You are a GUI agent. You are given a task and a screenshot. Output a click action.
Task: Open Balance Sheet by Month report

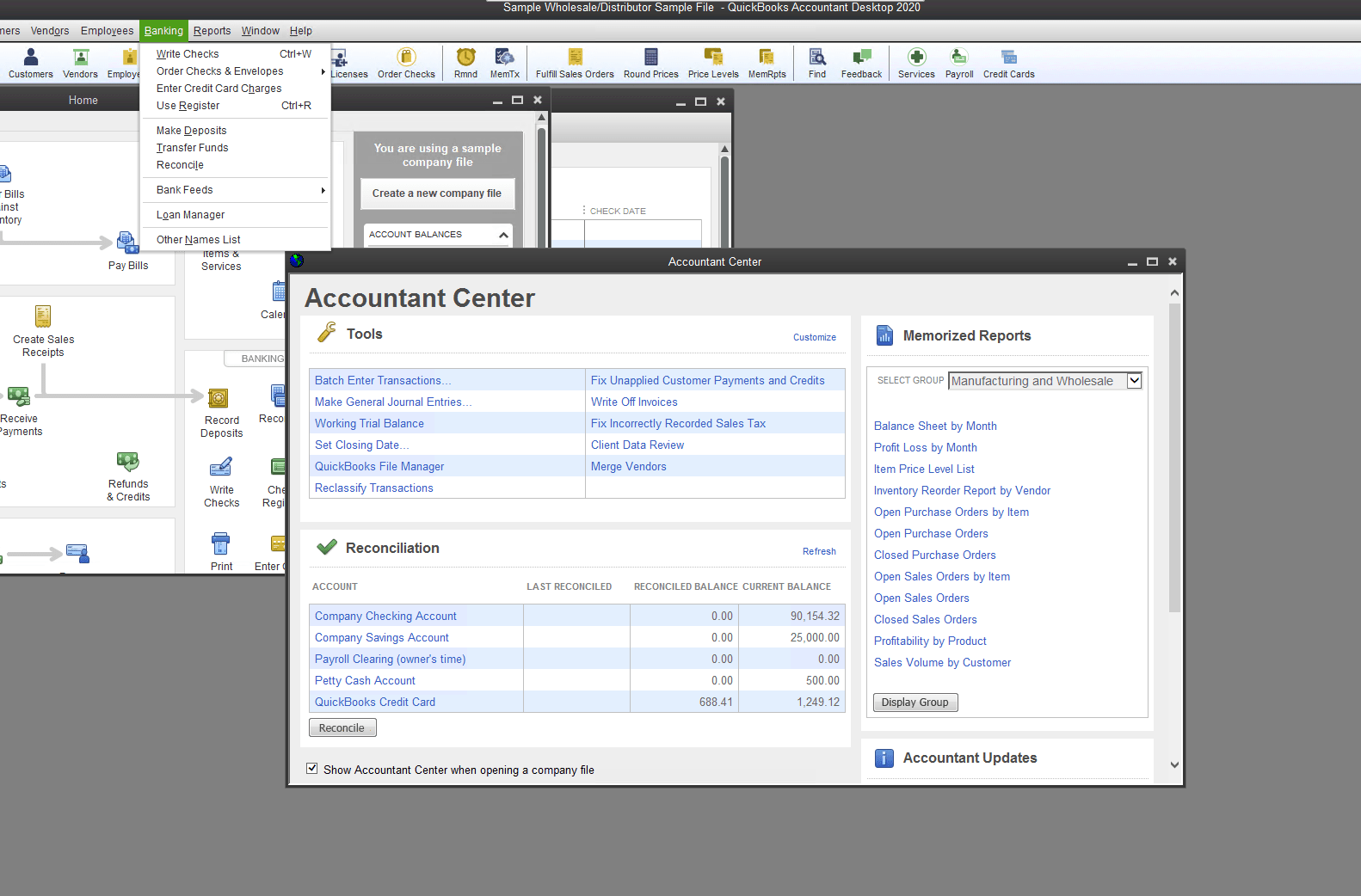coord(935,426)
